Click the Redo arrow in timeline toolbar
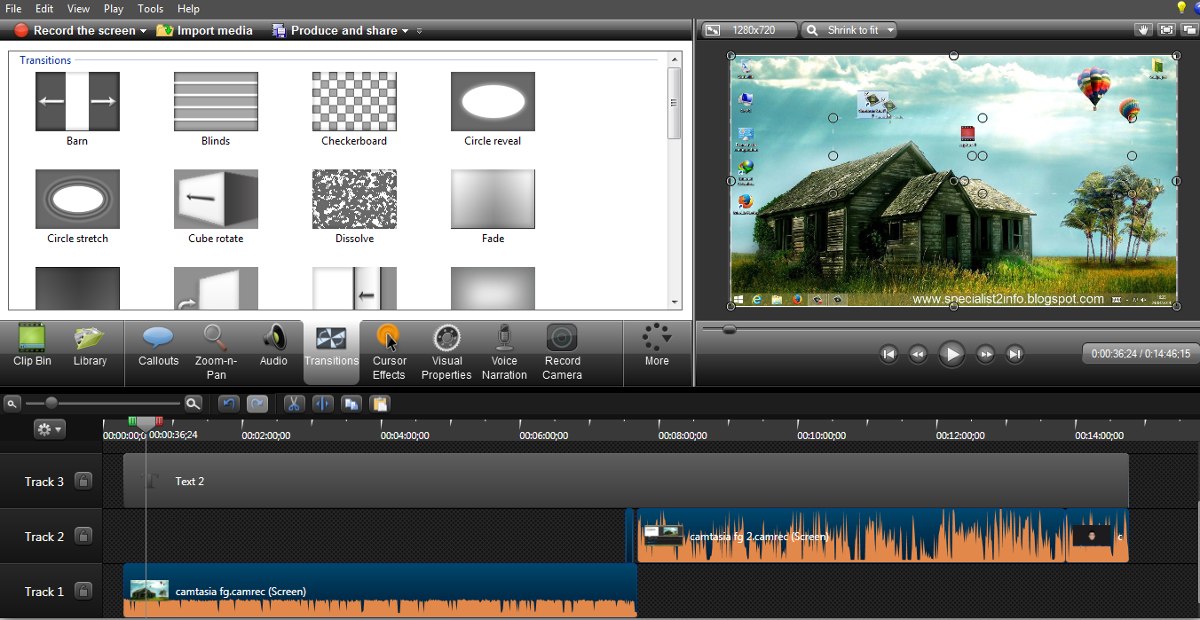The image size is (1200, 620). (257, 404)
